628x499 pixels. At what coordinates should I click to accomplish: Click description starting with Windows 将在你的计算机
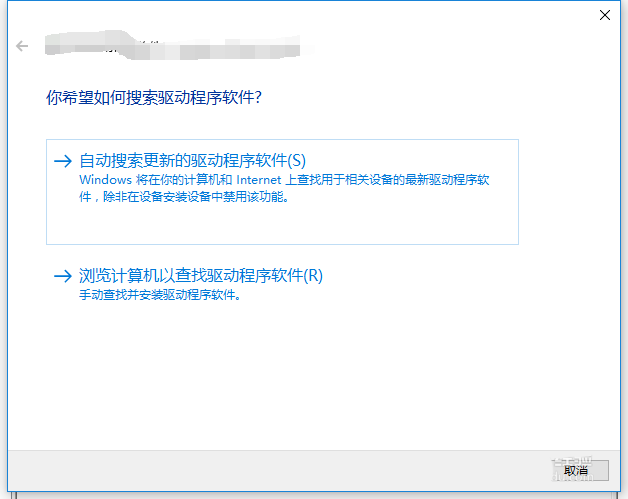click(284, 188)
